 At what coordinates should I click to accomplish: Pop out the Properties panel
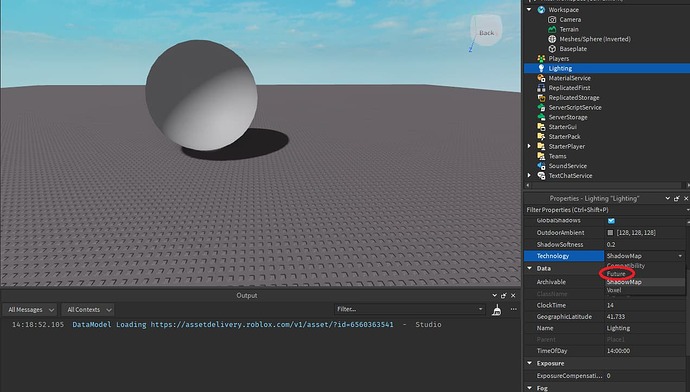click(x=677, y=198)
